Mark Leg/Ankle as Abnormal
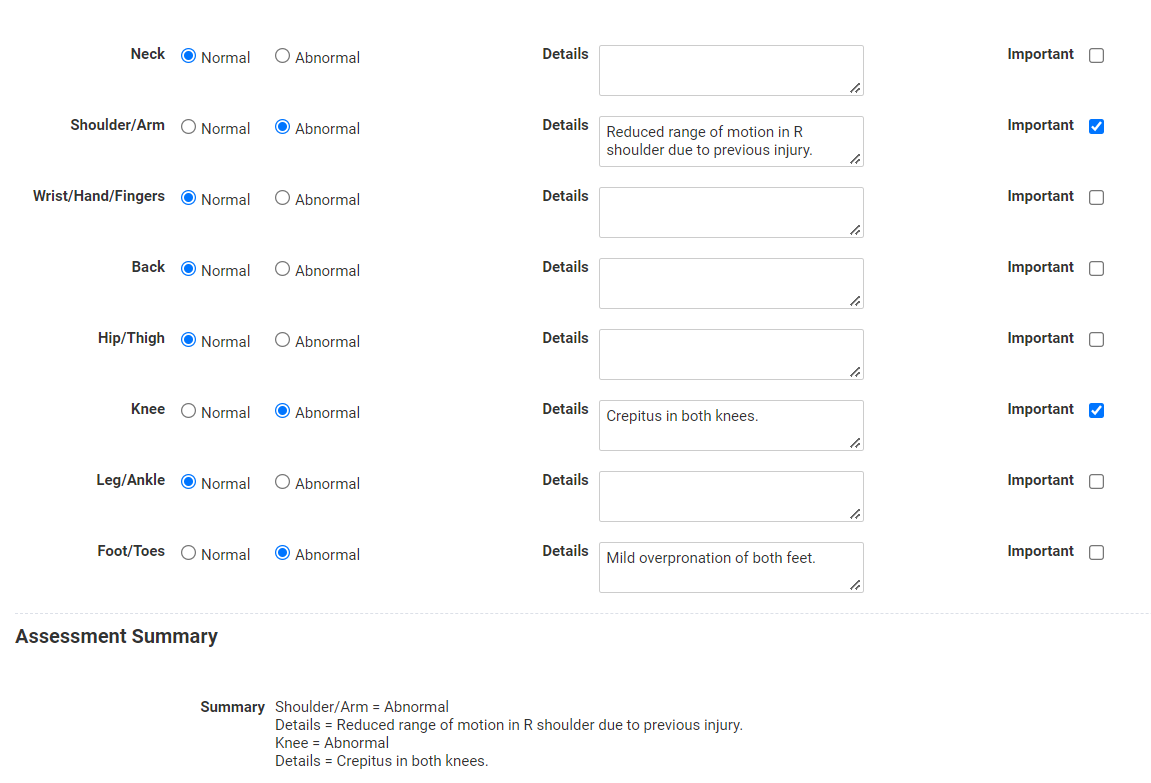The image size is (1151, 783). click(x=283, y=482)
